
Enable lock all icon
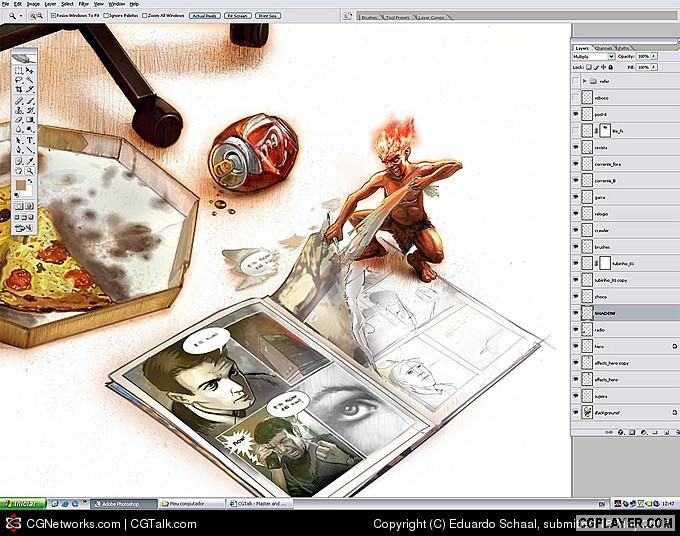611,67
